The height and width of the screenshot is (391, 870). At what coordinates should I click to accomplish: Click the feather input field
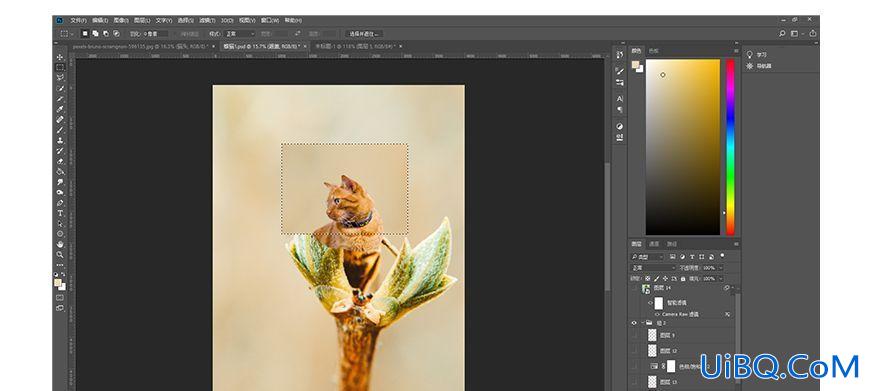(155, 34)
